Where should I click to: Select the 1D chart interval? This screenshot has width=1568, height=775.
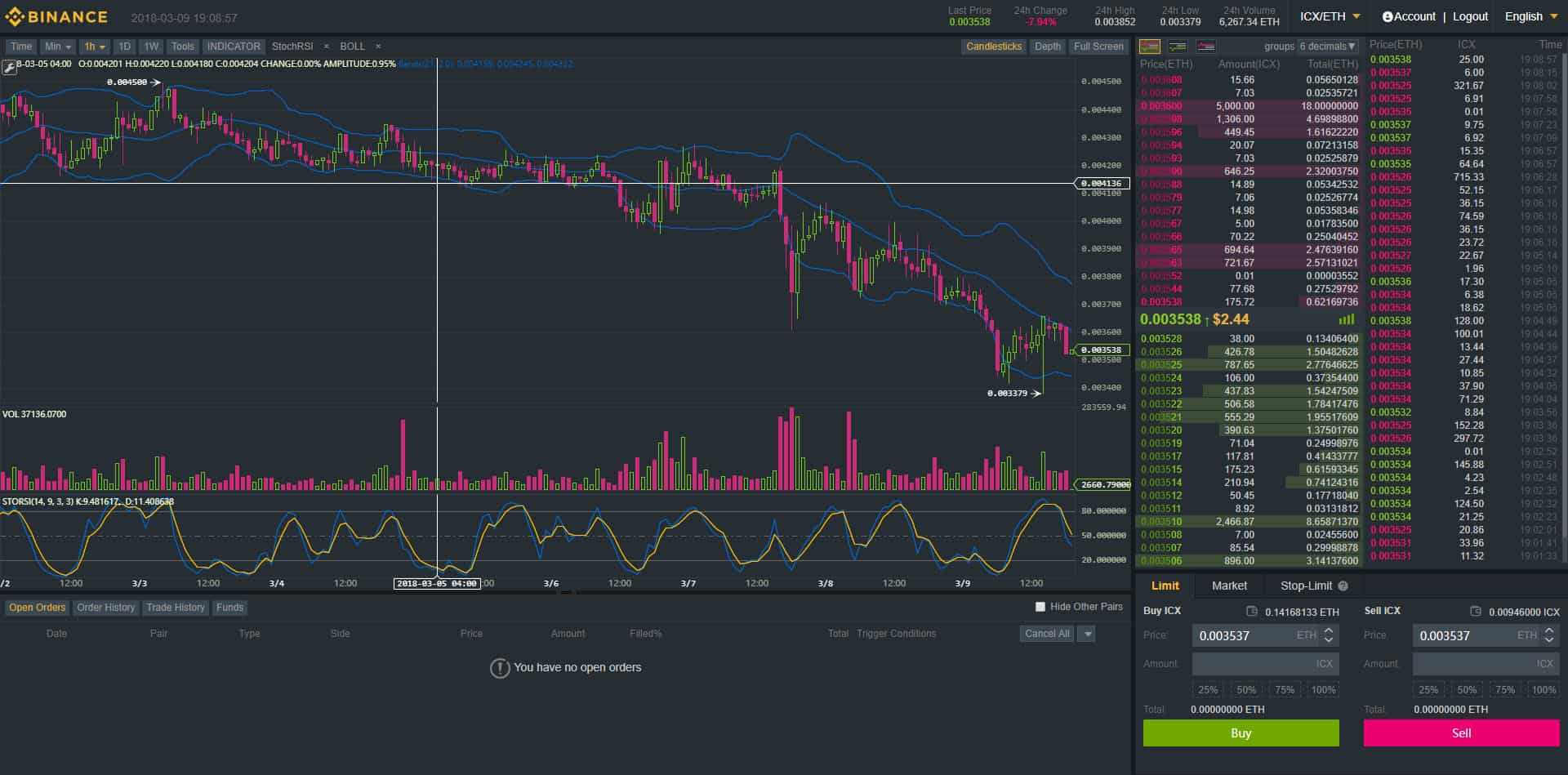(x=124, y=47)
